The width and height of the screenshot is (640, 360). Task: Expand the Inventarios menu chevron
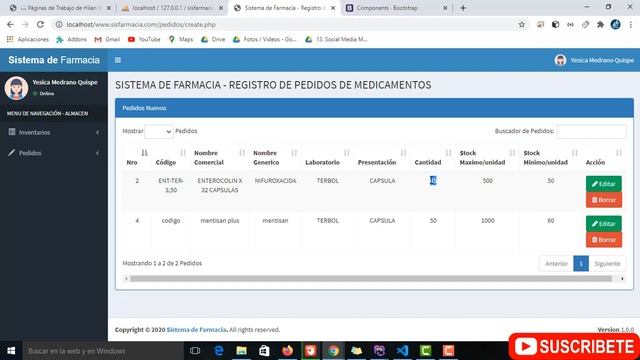[97, 132]
